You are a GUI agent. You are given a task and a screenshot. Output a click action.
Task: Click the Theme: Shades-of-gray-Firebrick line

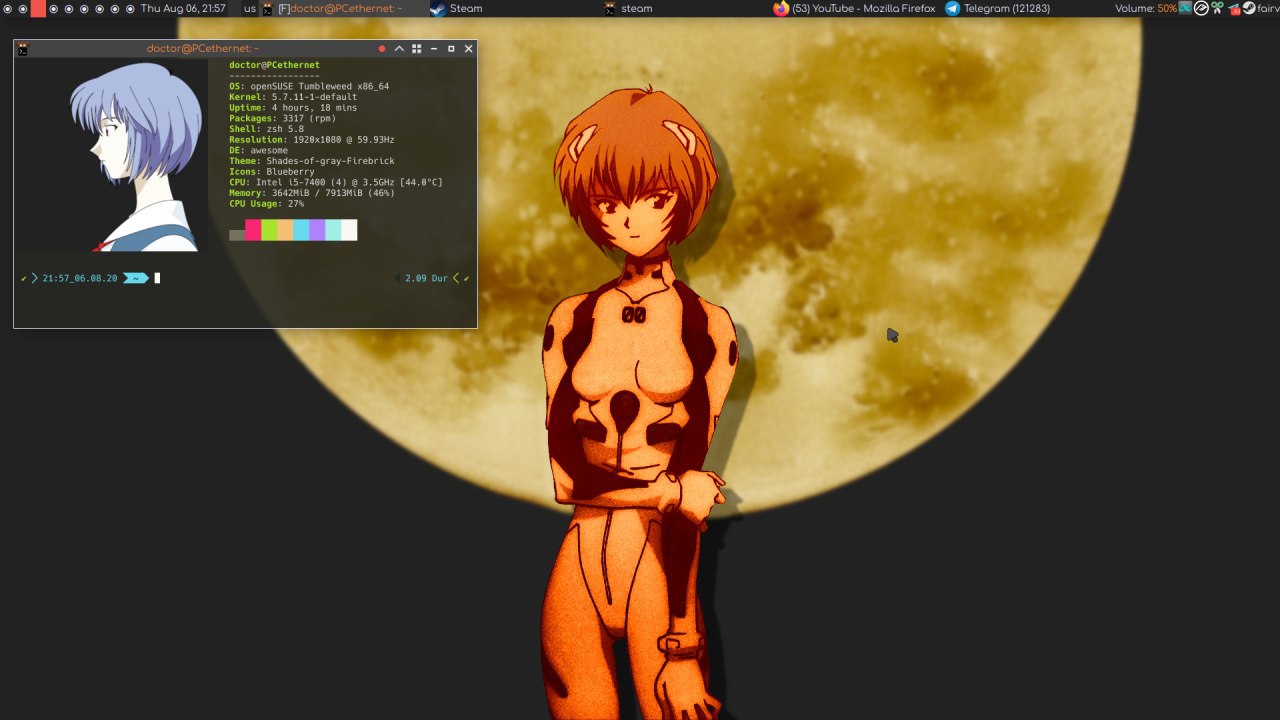[312, 161]
